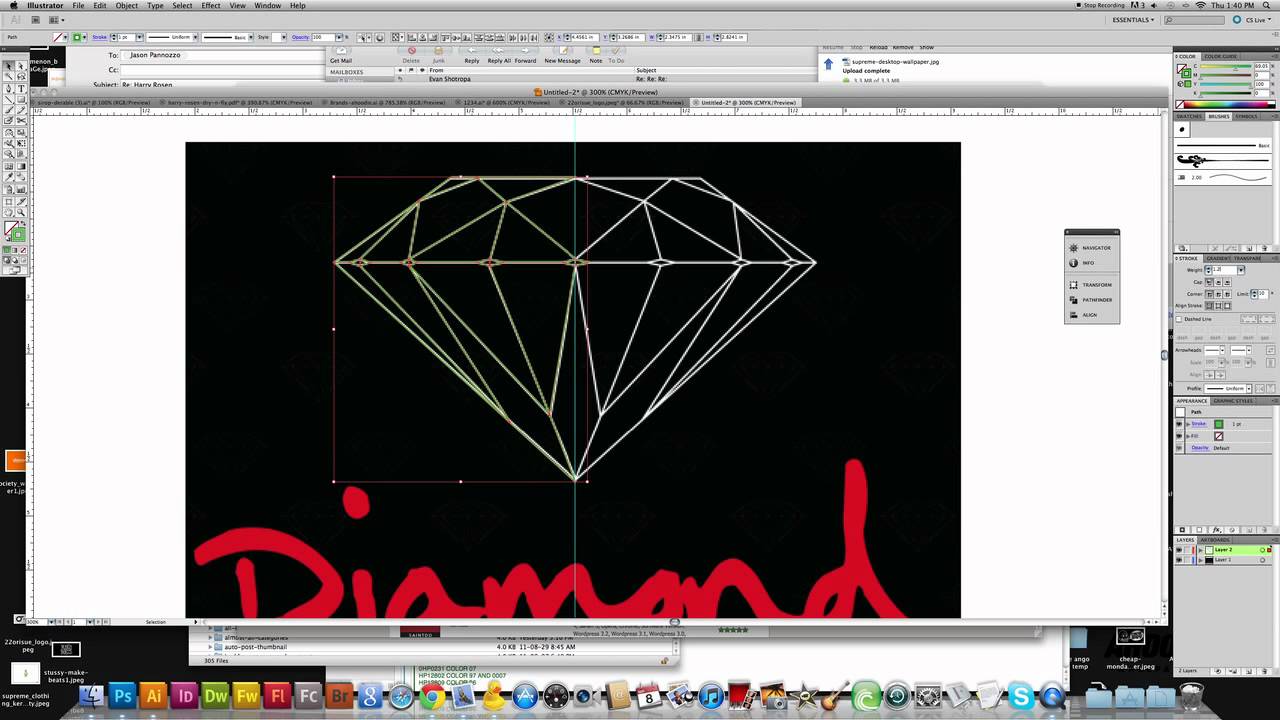Open the Object menu

[127, 6]
